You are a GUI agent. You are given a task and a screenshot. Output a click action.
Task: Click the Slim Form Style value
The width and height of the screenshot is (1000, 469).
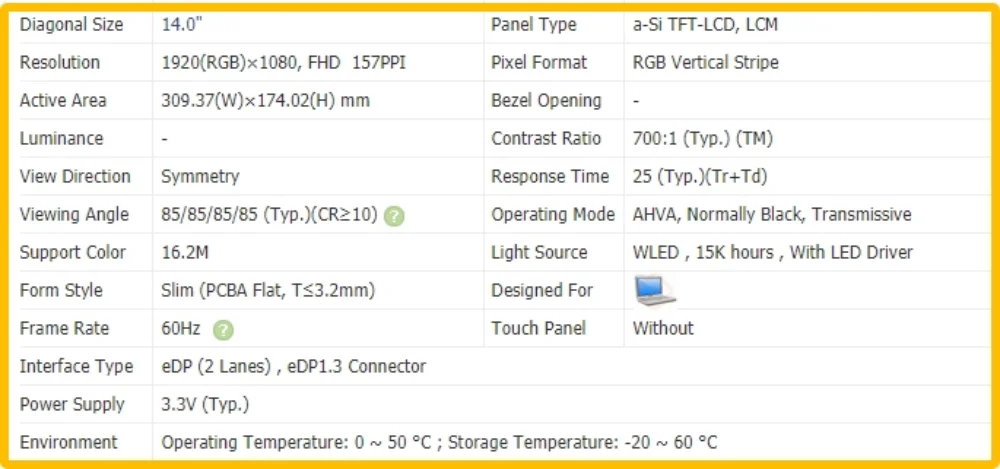click(268, 290)
